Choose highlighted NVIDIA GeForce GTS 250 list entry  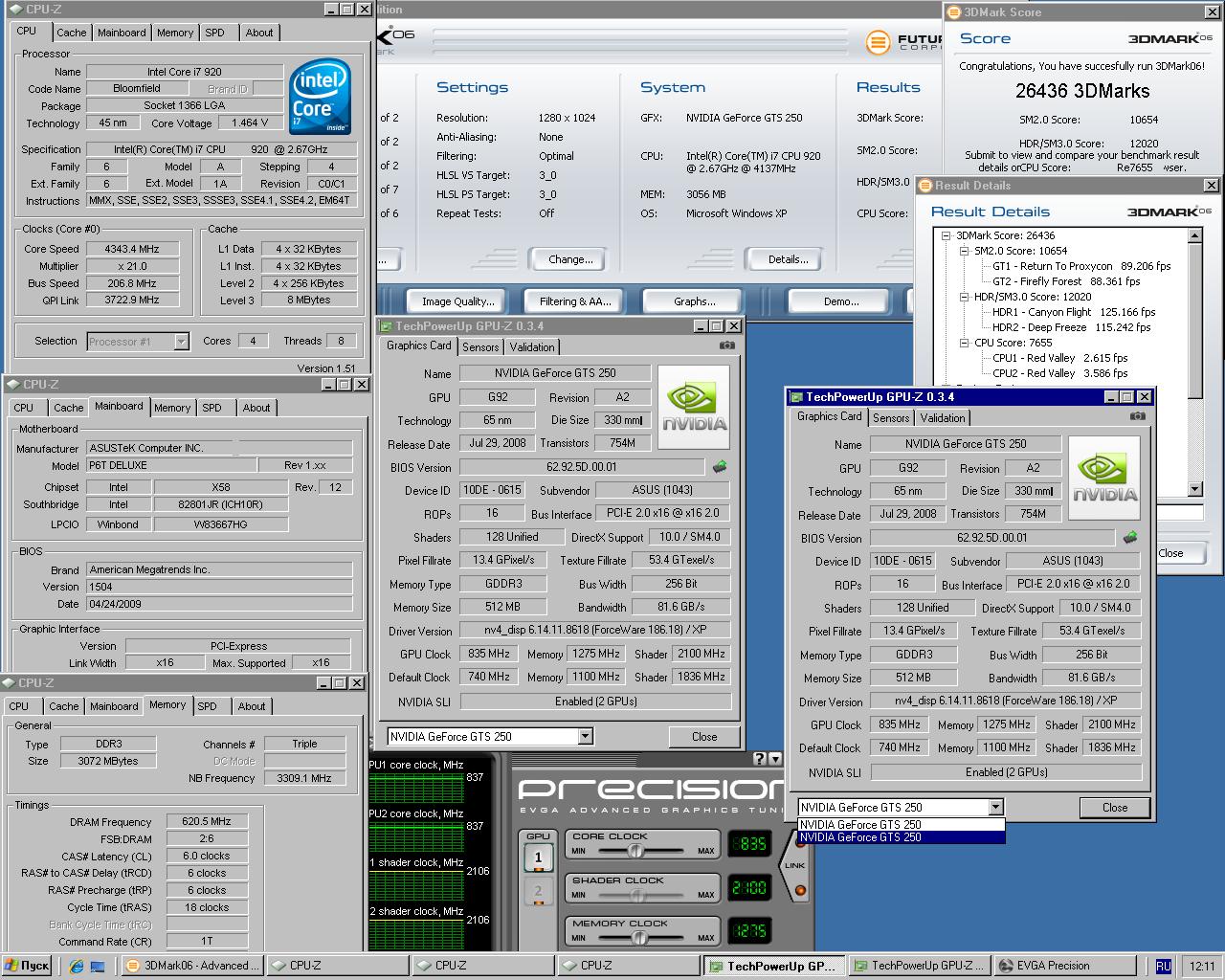pyautogui.click(x=901, y=837)
